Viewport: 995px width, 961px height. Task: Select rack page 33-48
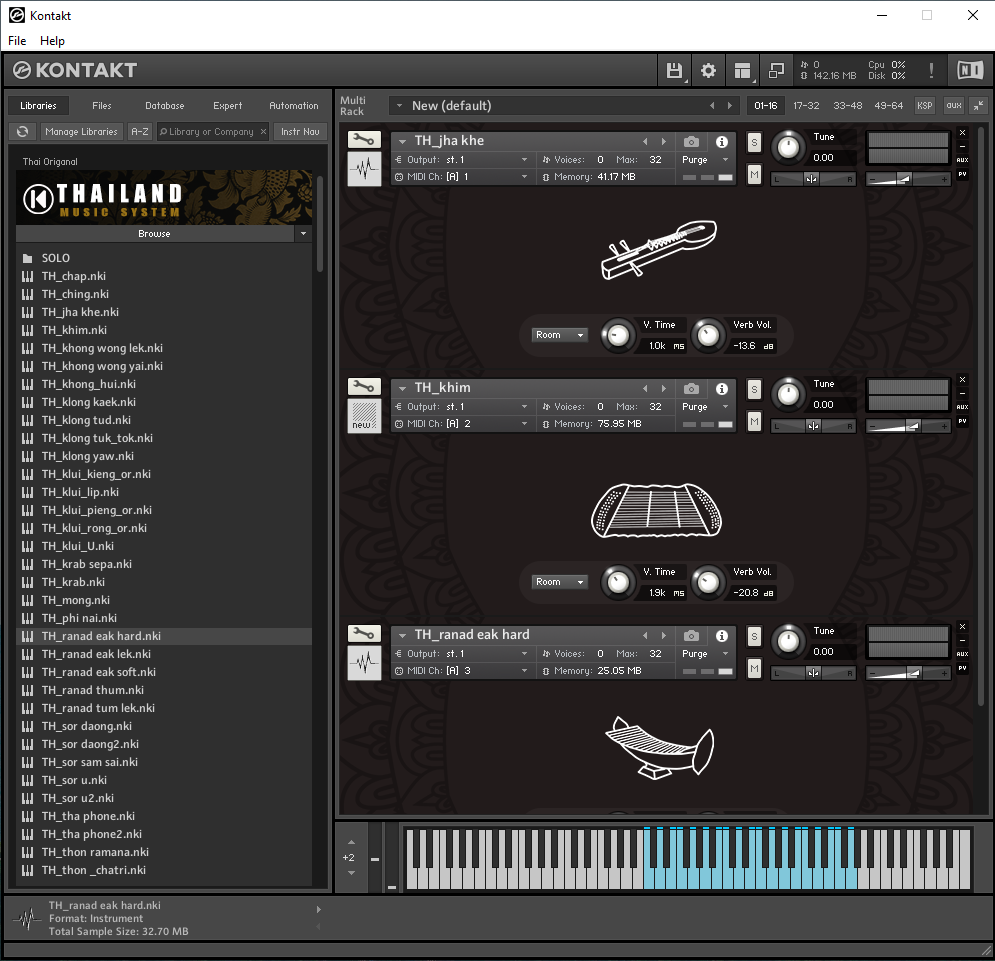click(x=847, y=106)
